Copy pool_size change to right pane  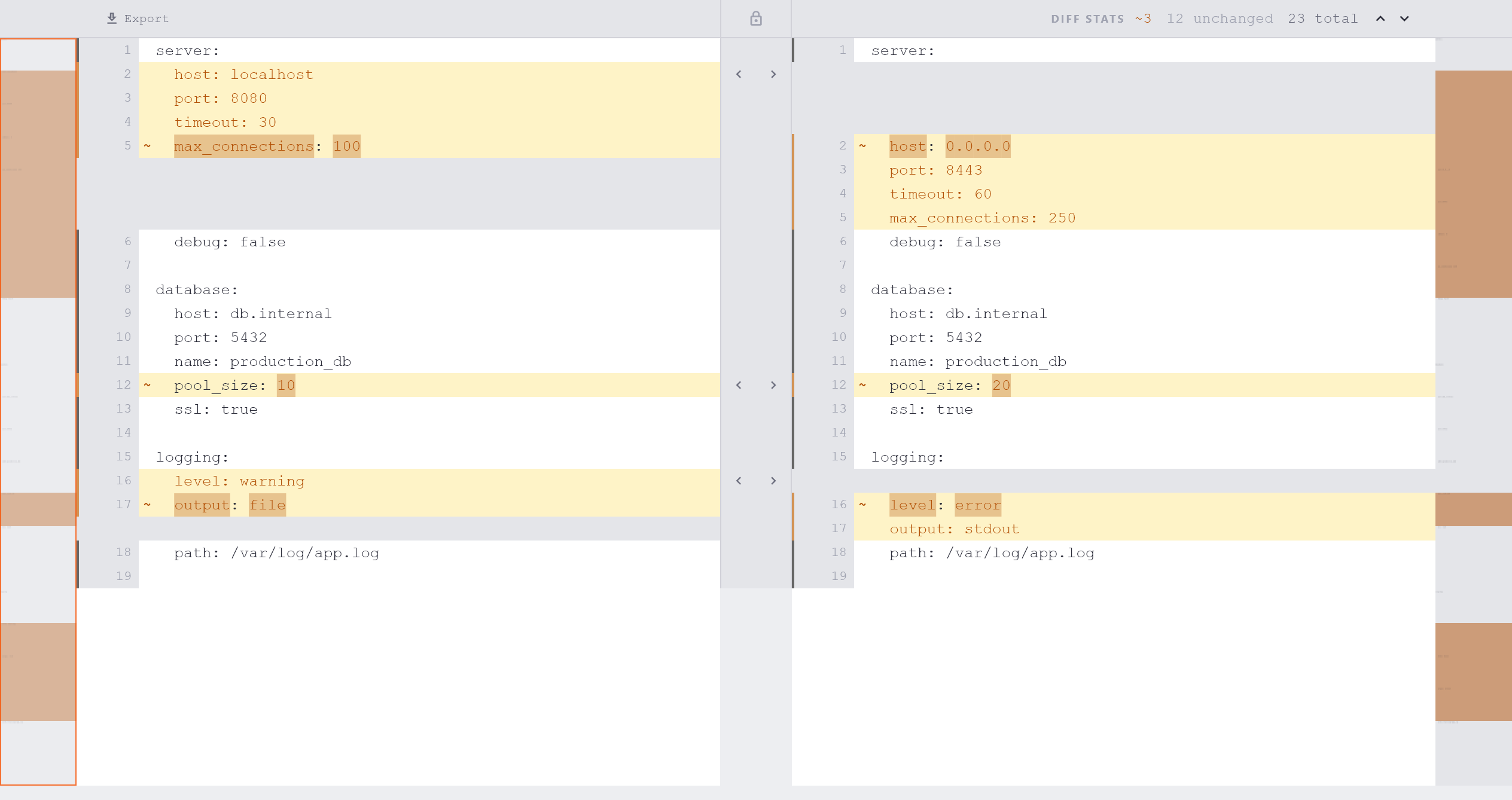click(773, 385)
